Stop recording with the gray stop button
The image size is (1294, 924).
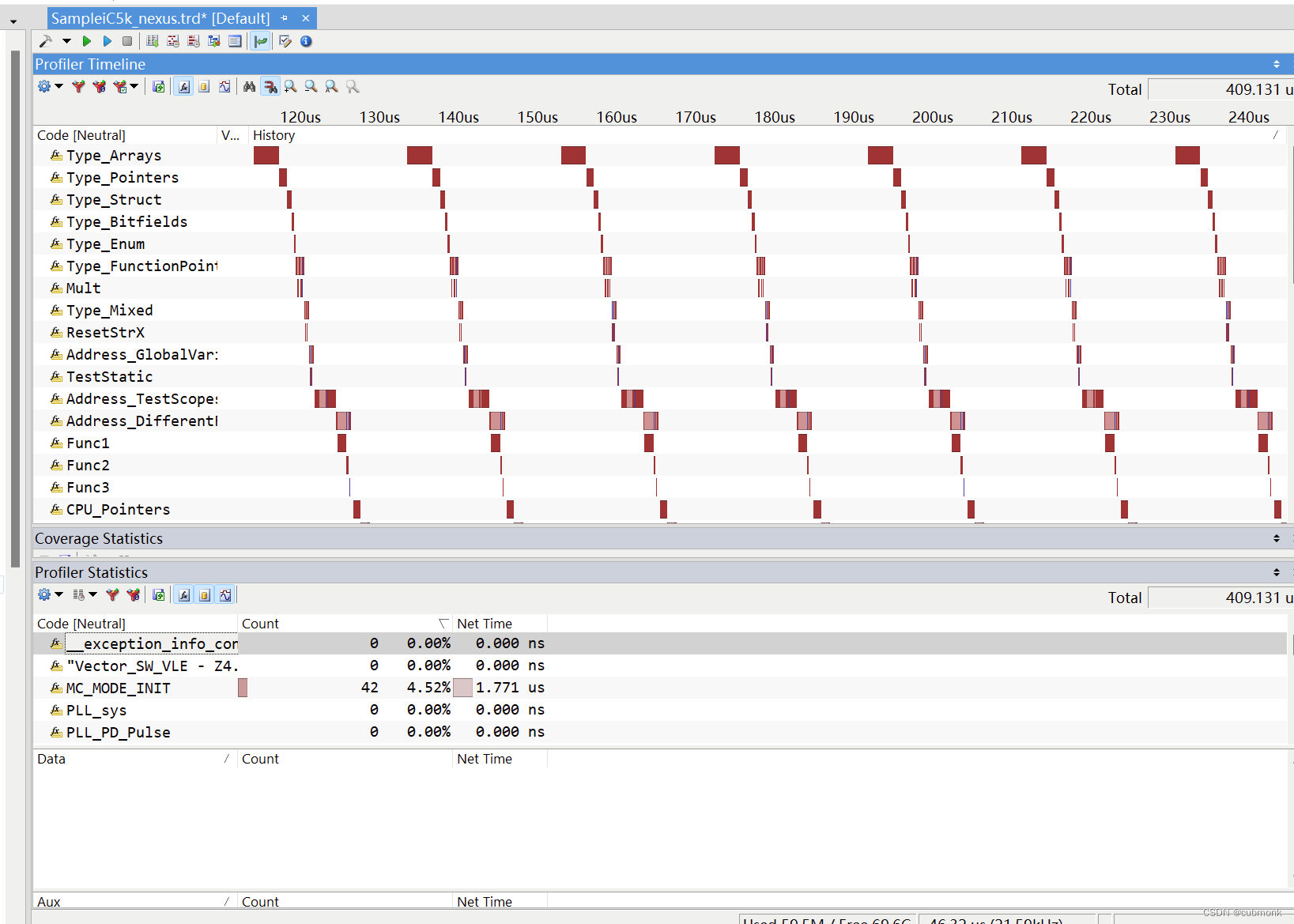pyautogui.click(x=127, y=41)
